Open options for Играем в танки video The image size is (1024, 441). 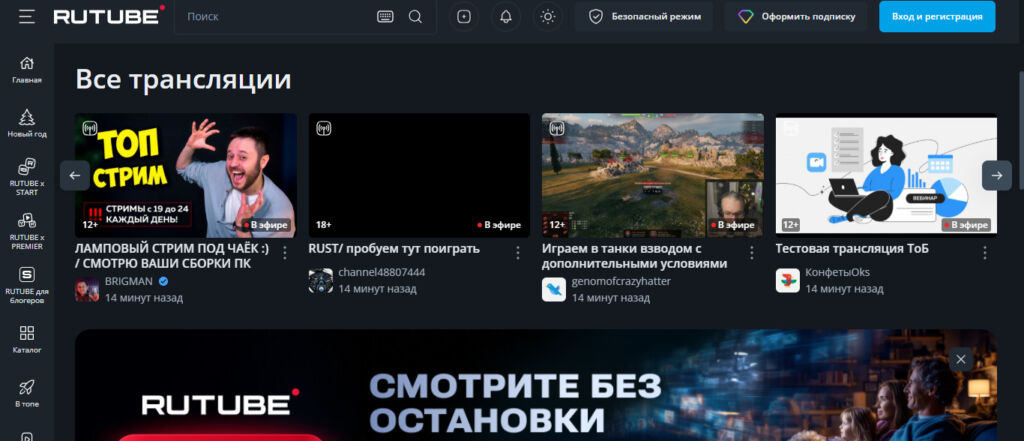click(752, 253)
